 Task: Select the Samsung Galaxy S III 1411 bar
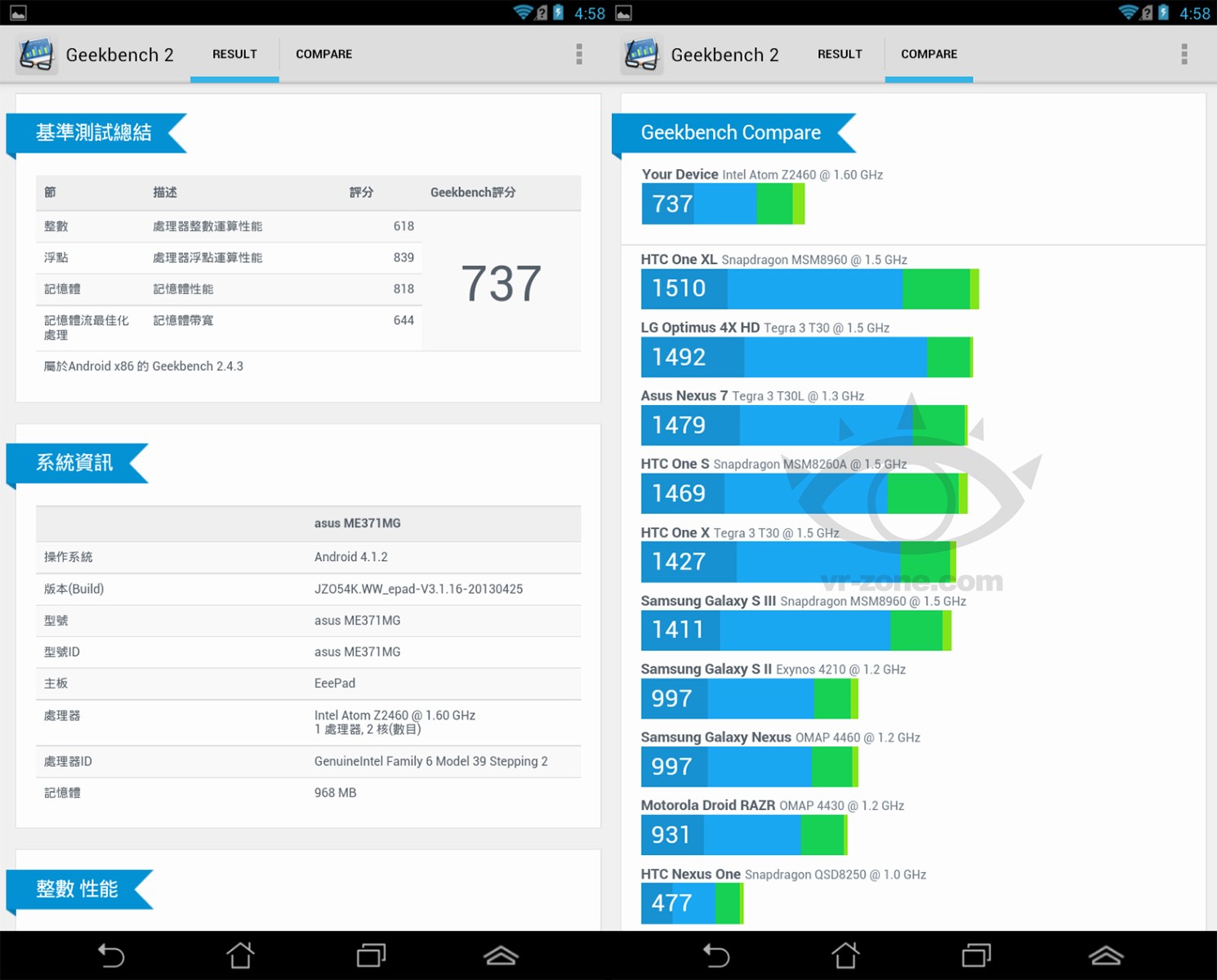(x=796, y=630)
